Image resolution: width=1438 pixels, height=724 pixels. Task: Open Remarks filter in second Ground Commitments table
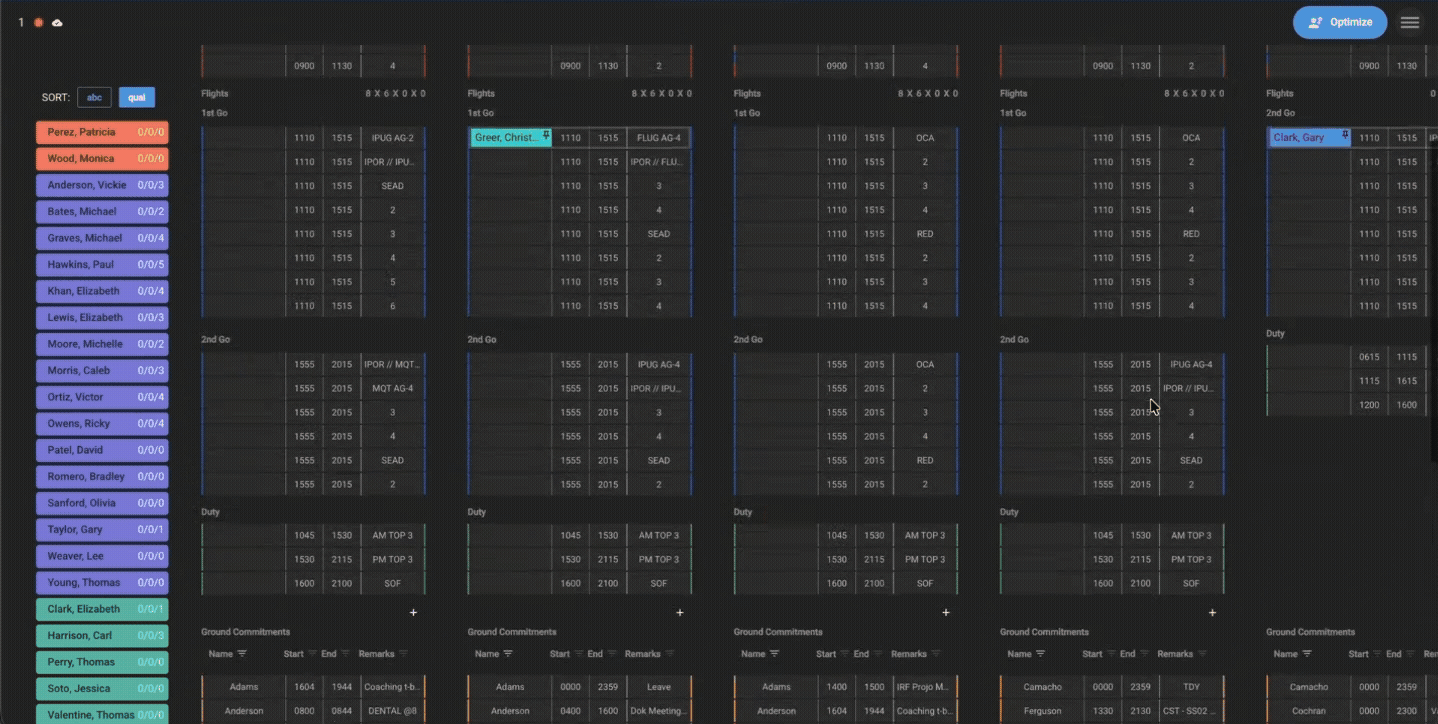coord(670,654)
